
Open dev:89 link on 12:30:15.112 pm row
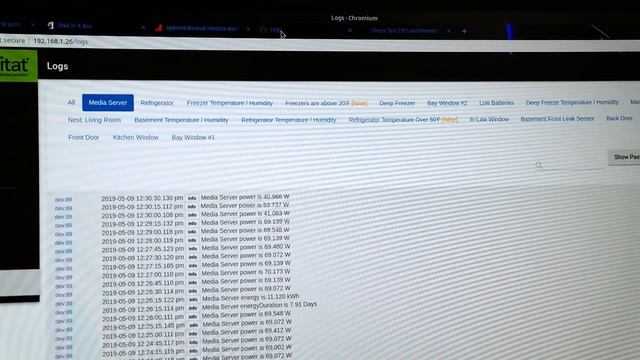click(x=63, y=208)
